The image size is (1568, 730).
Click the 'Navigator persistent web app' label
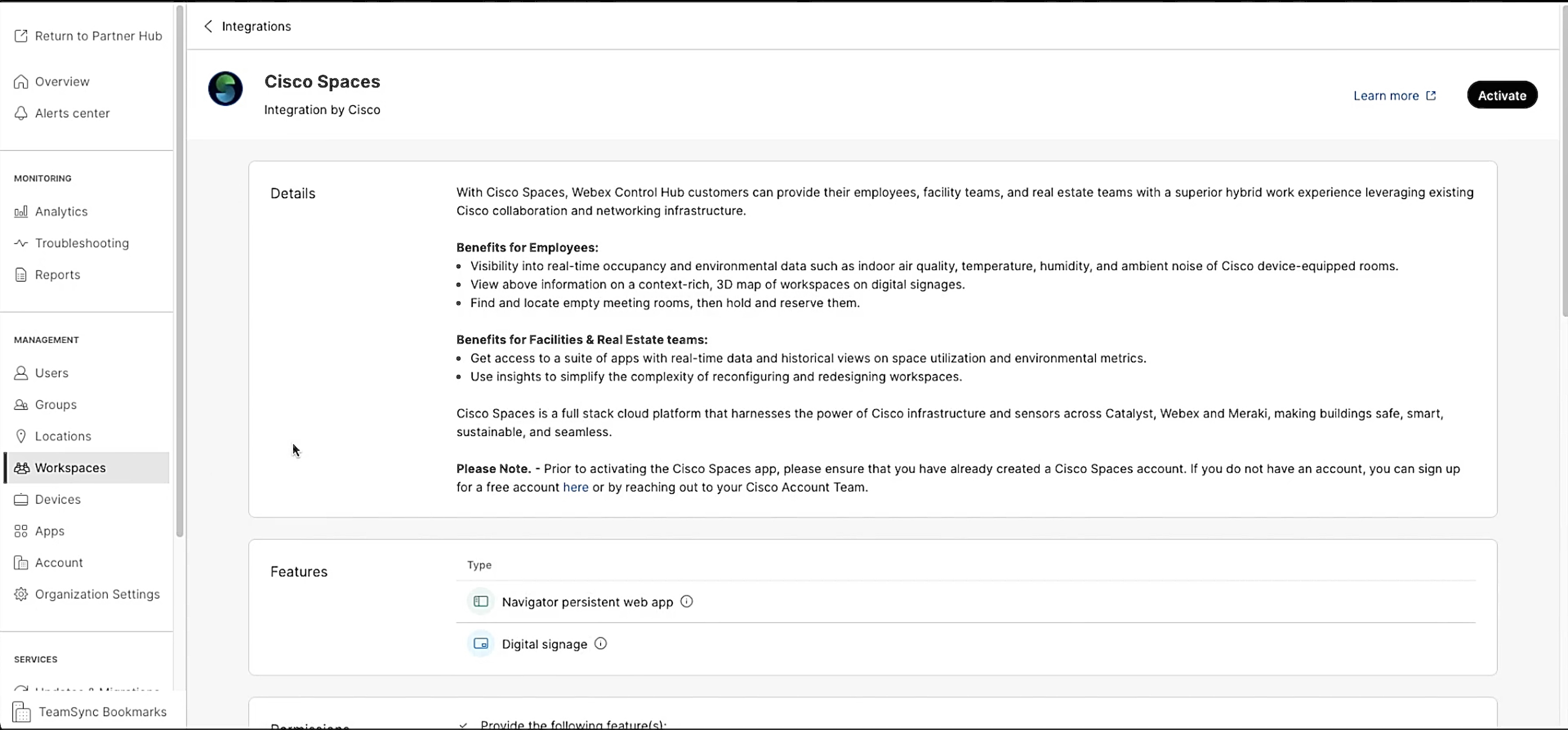pos(588,602)
